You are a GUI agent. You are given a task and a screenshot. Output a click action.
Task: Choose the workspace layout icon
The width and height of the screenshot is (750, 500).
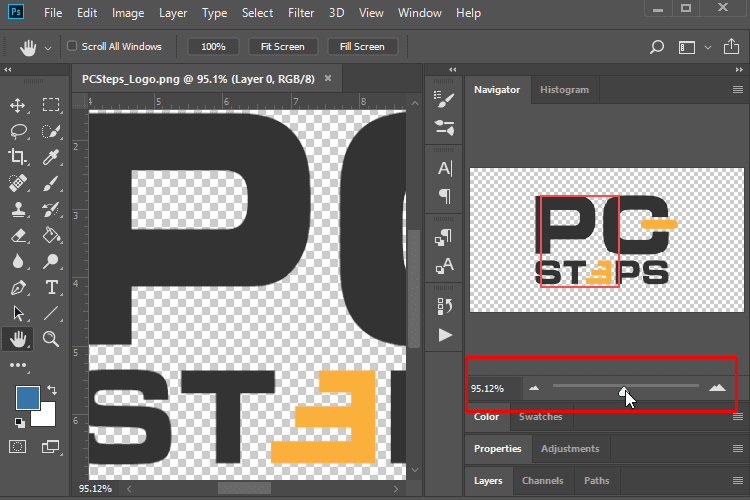(687, 47)
